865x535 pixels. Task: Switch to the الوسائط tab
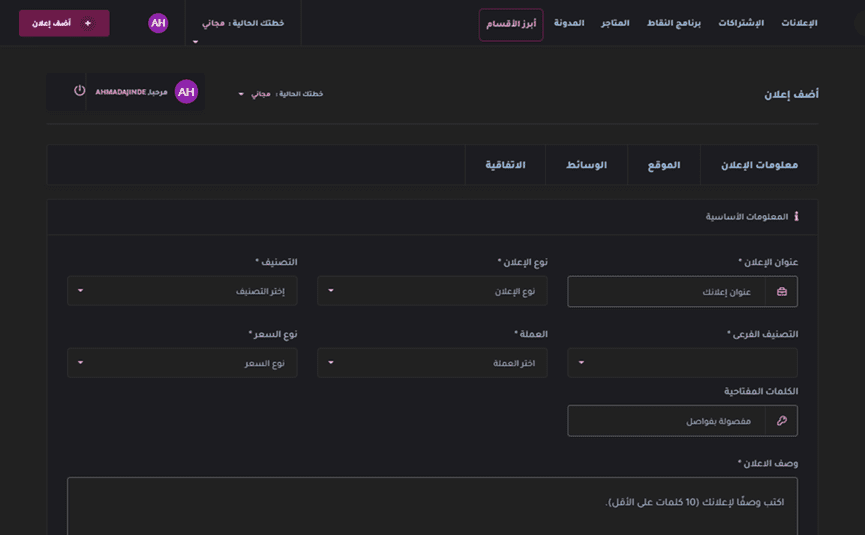[x=586, y=165]
